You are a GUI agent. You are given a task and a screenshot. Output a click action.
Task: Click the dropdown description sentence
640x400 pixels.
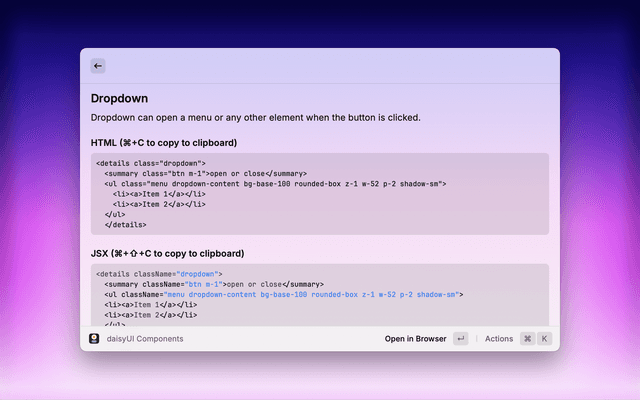pos(255,118)
